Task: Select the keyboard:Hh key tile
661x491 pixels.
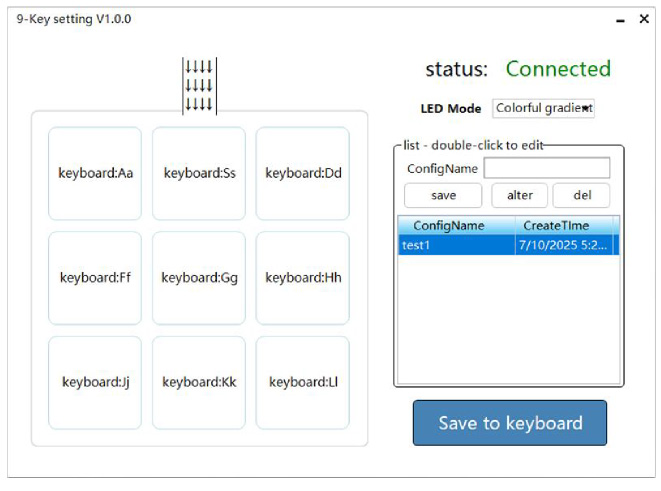Action: pyautogui.click(x=303, y=278)
